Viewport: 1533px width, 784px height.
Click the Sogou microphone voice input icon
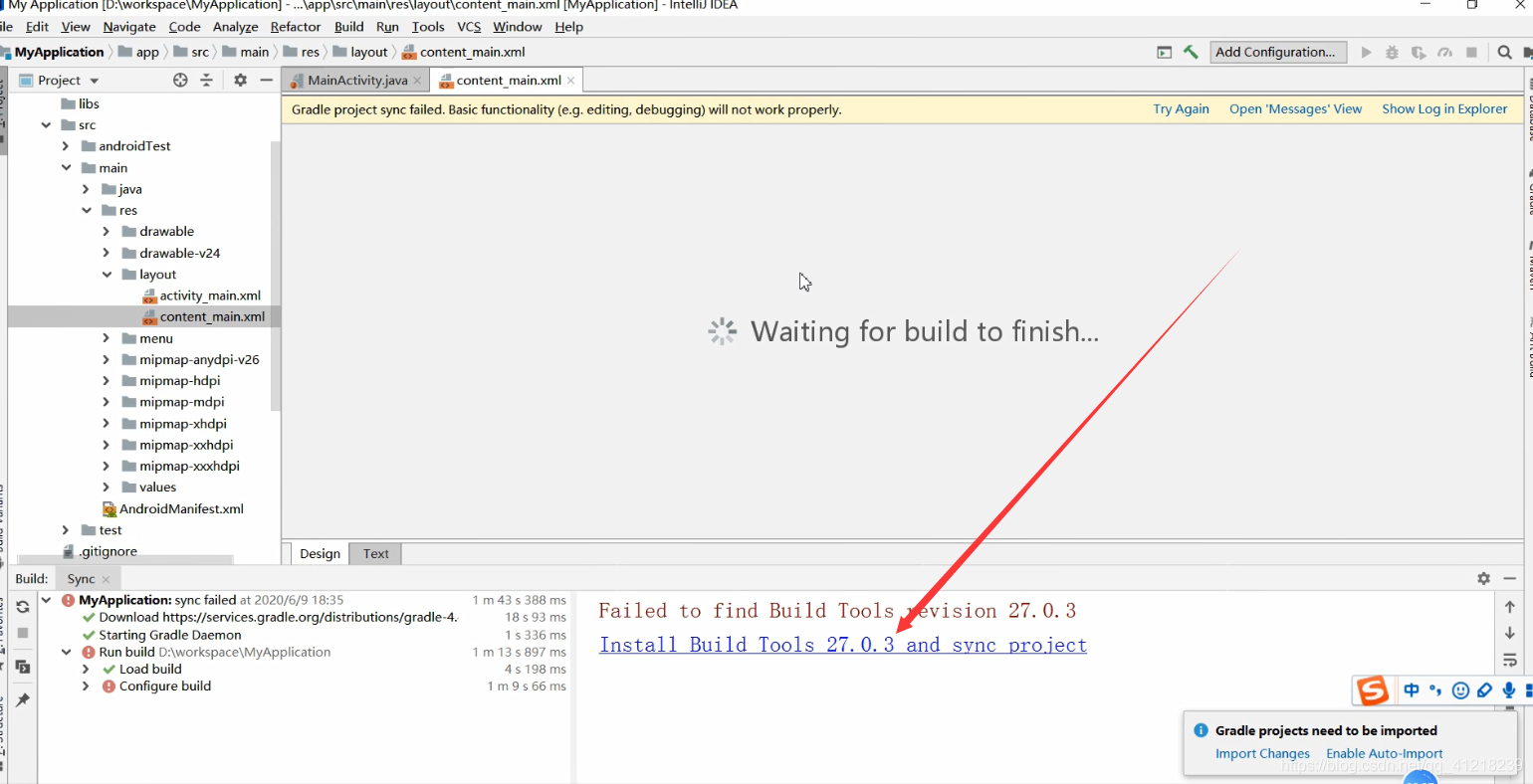coord(1509,689)
